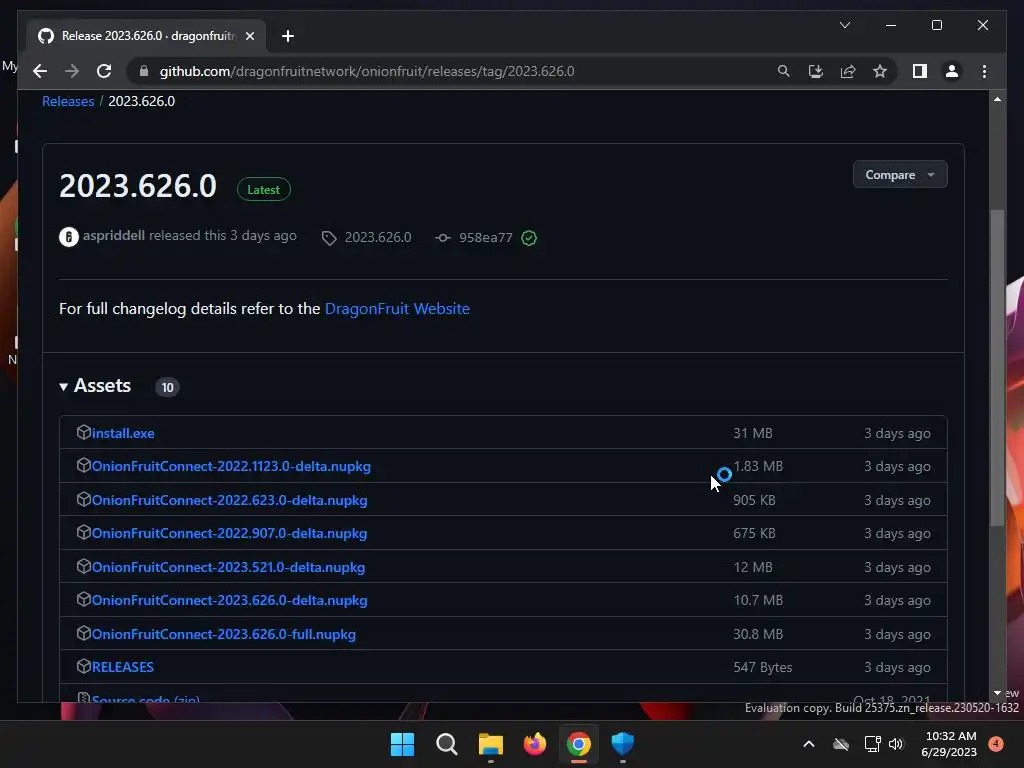
Task: Launch Firefox from the taskbar
Action: pos(535,744)
